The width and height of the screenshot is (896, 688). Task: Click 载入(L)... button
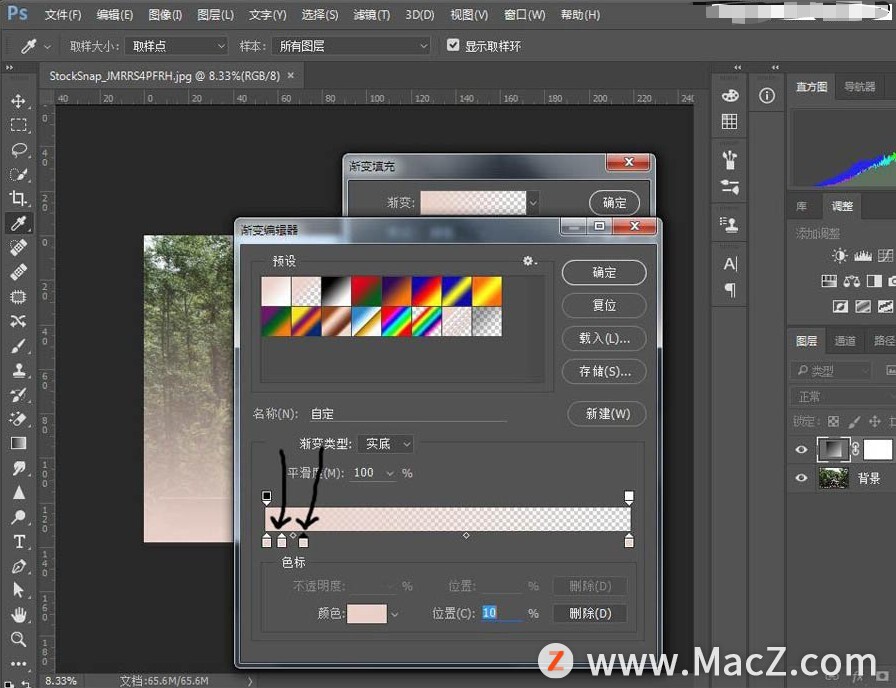point(604,338)
